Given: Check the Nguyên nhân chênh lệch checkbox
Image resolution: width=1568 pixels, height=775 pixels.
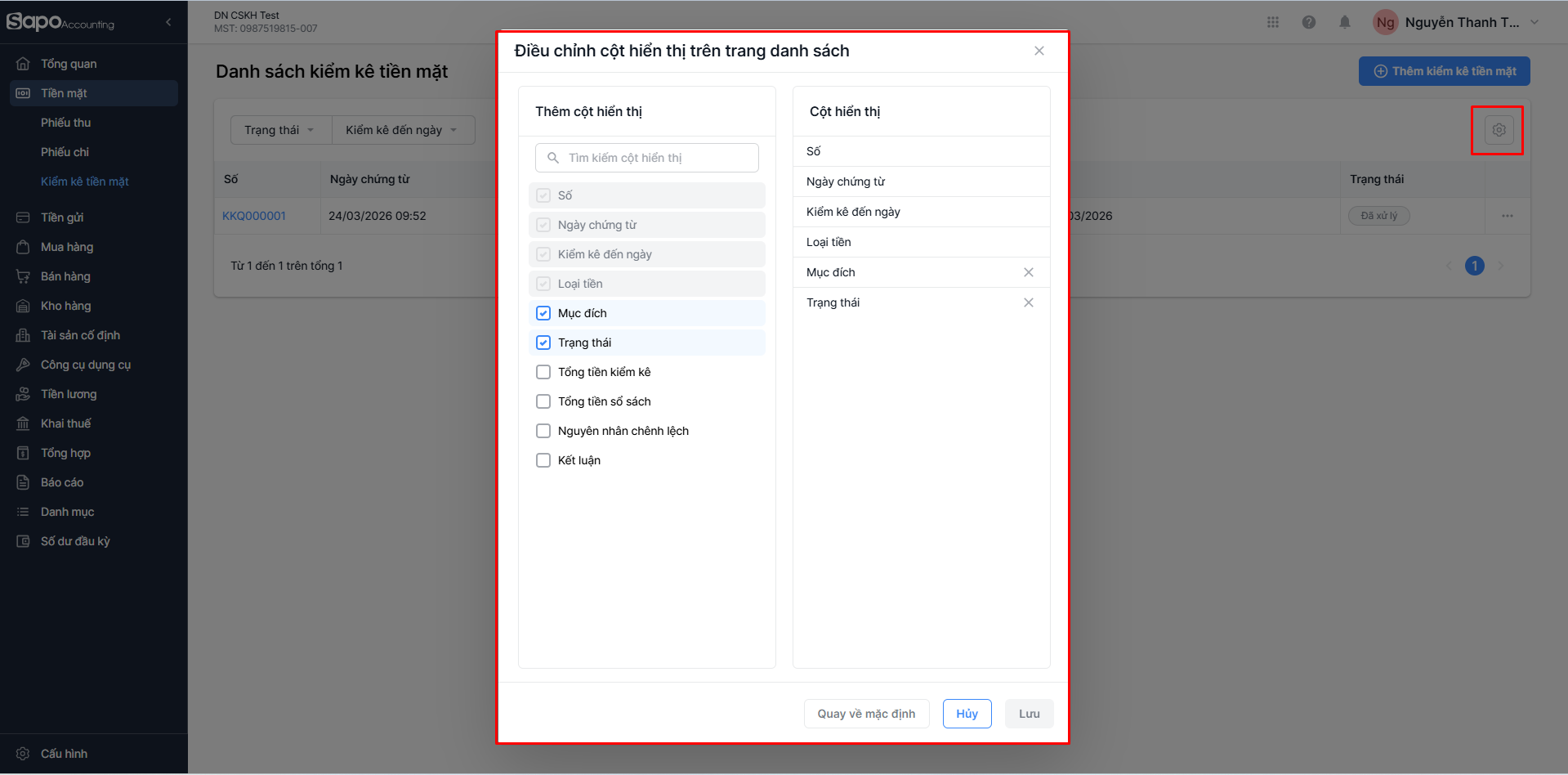Looking at the screenshot, I should pos(543,431).
